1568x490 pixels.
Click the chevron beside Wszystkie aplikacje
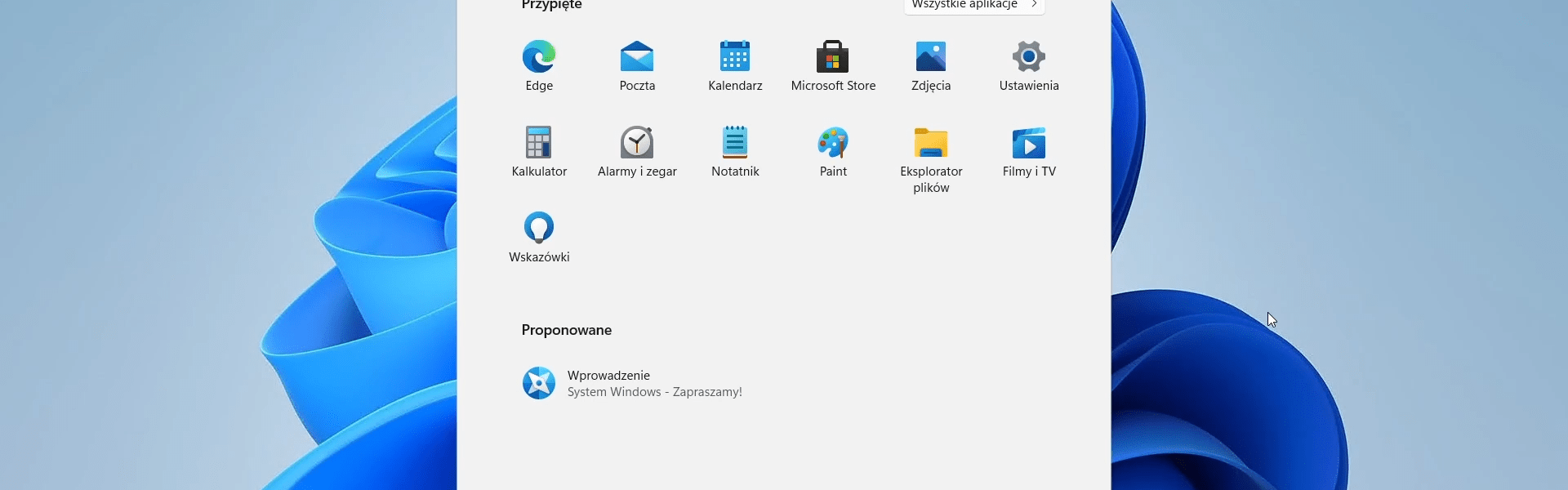1034,4
